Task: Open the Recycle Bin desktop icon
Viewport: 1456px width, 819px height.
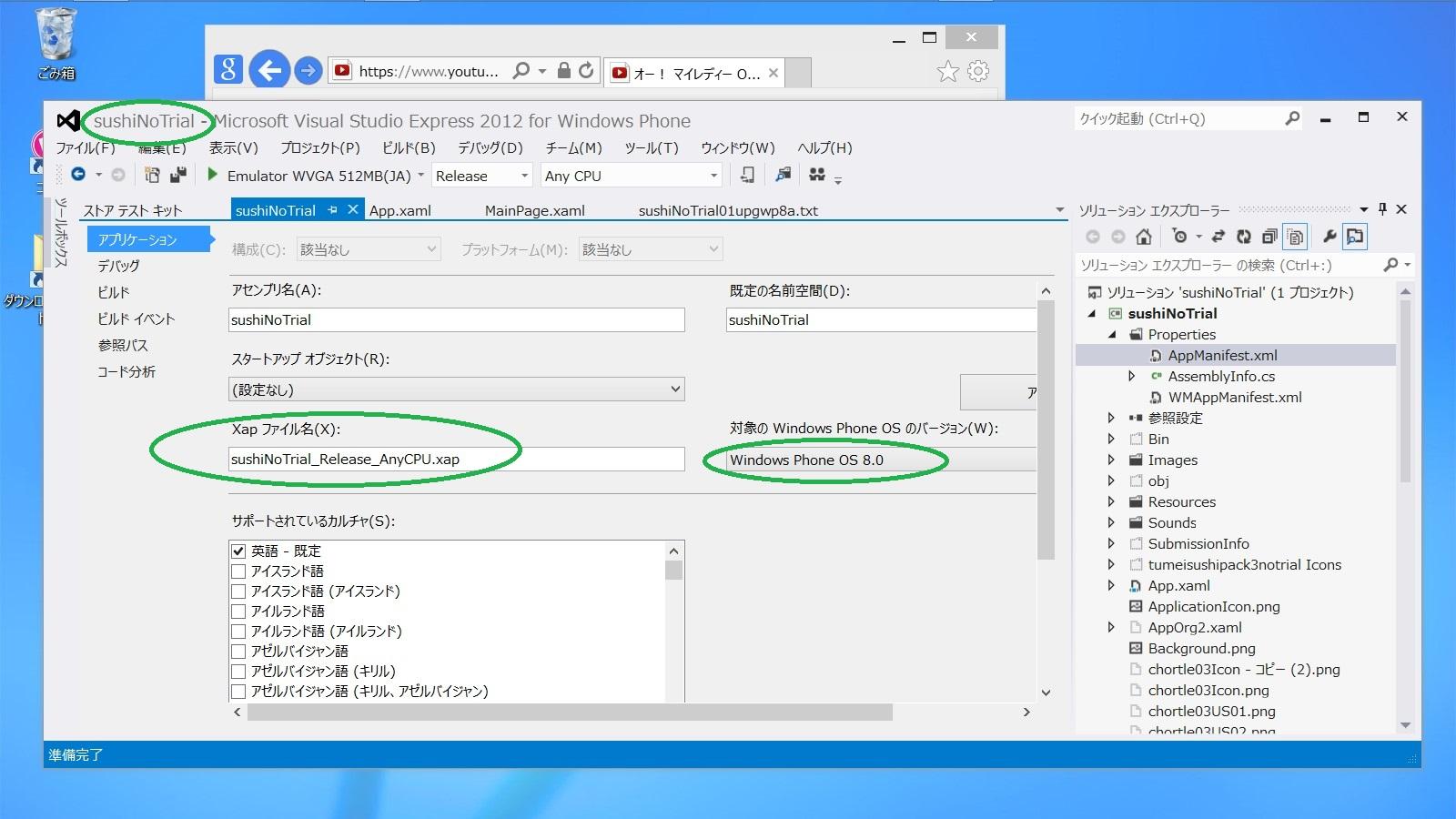Action: pos(56,44)
